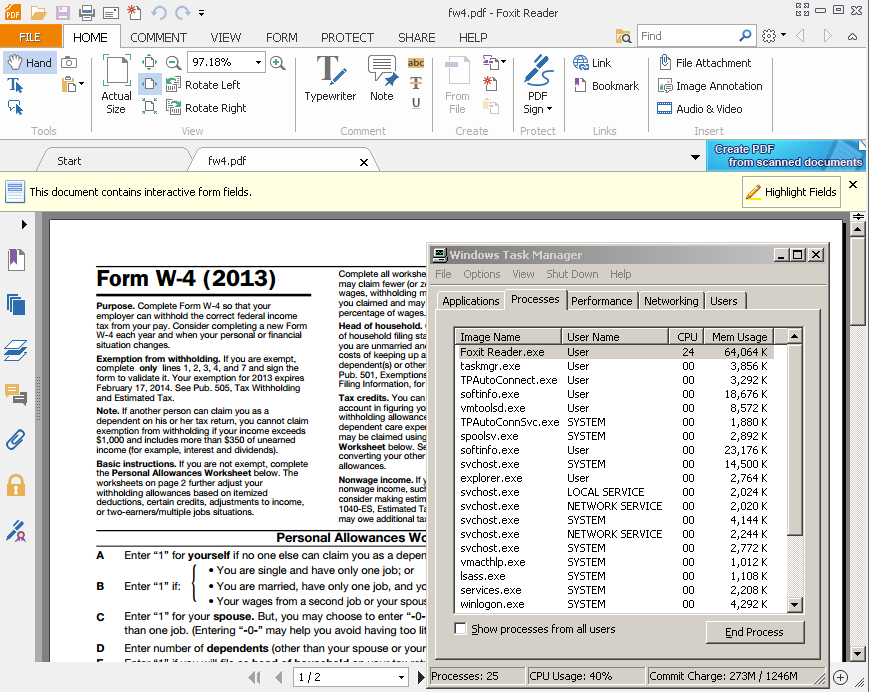The image size is (869, 692).
Task: Collapse the ribbon with the chevron
Action: click(852, 37)
